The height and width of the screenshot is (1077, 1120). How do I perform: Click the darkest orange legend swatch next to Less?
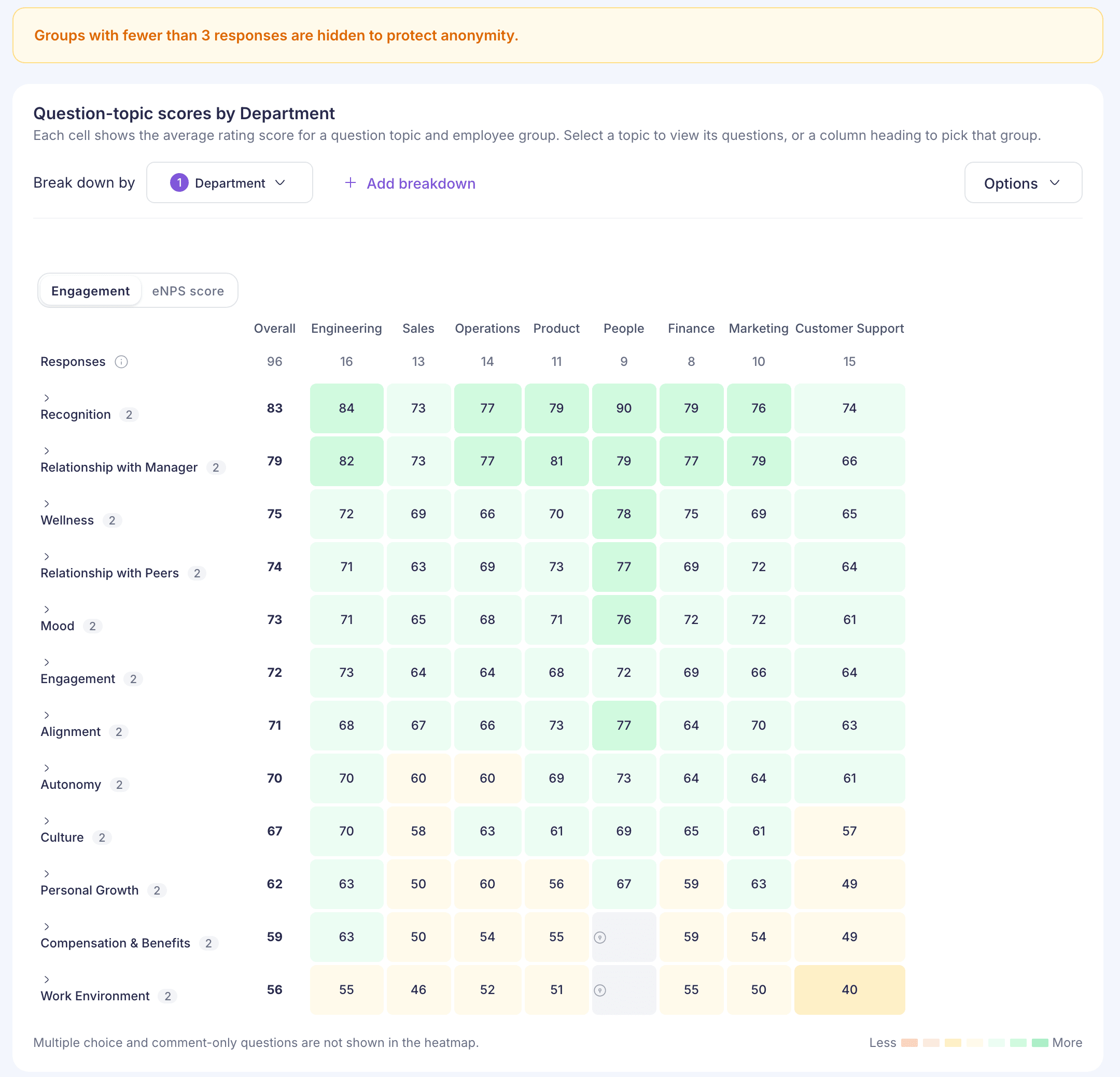(909, 1043)
